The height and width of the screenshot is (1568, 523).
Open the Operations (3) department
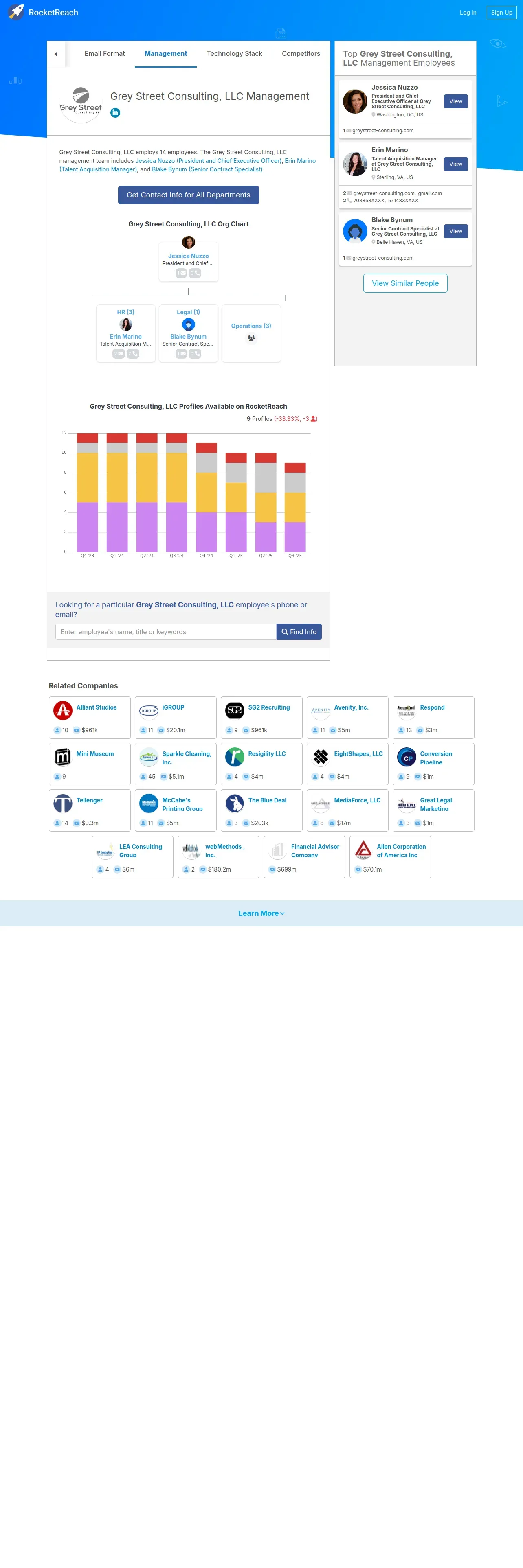coord(251,326)
